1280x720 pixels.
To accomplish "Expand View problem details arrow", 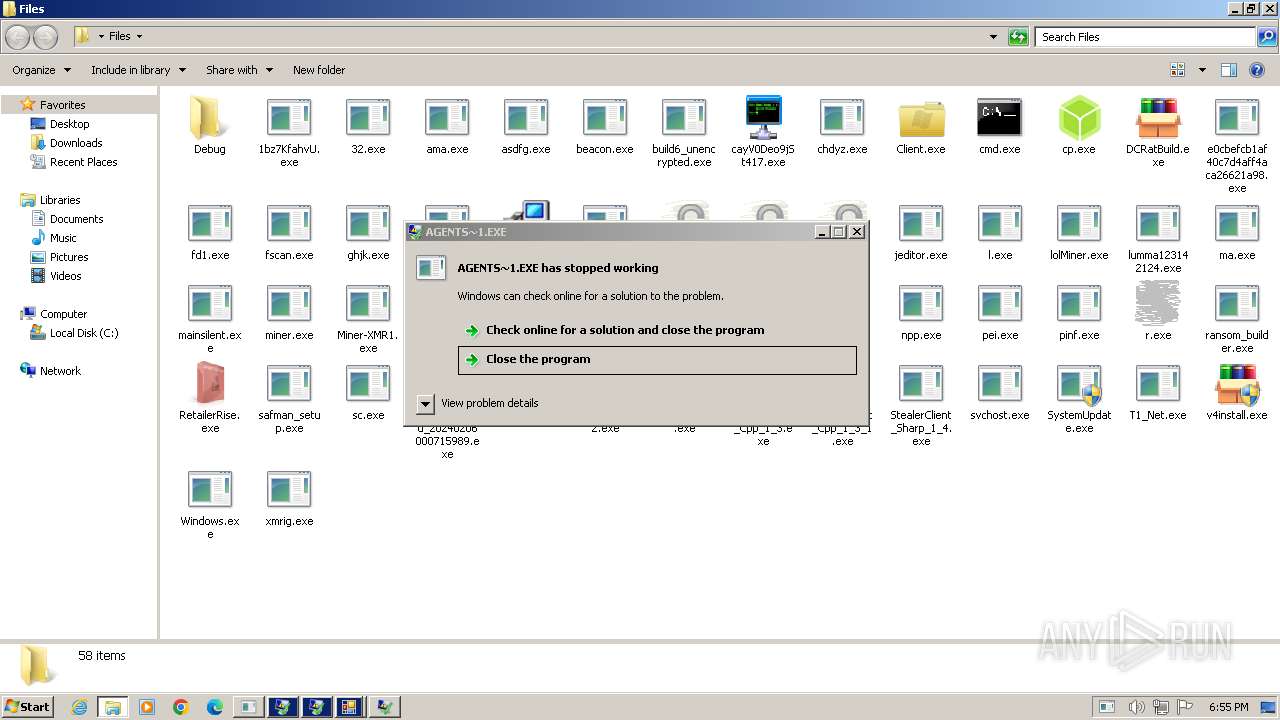I will (x=425, y=403).
